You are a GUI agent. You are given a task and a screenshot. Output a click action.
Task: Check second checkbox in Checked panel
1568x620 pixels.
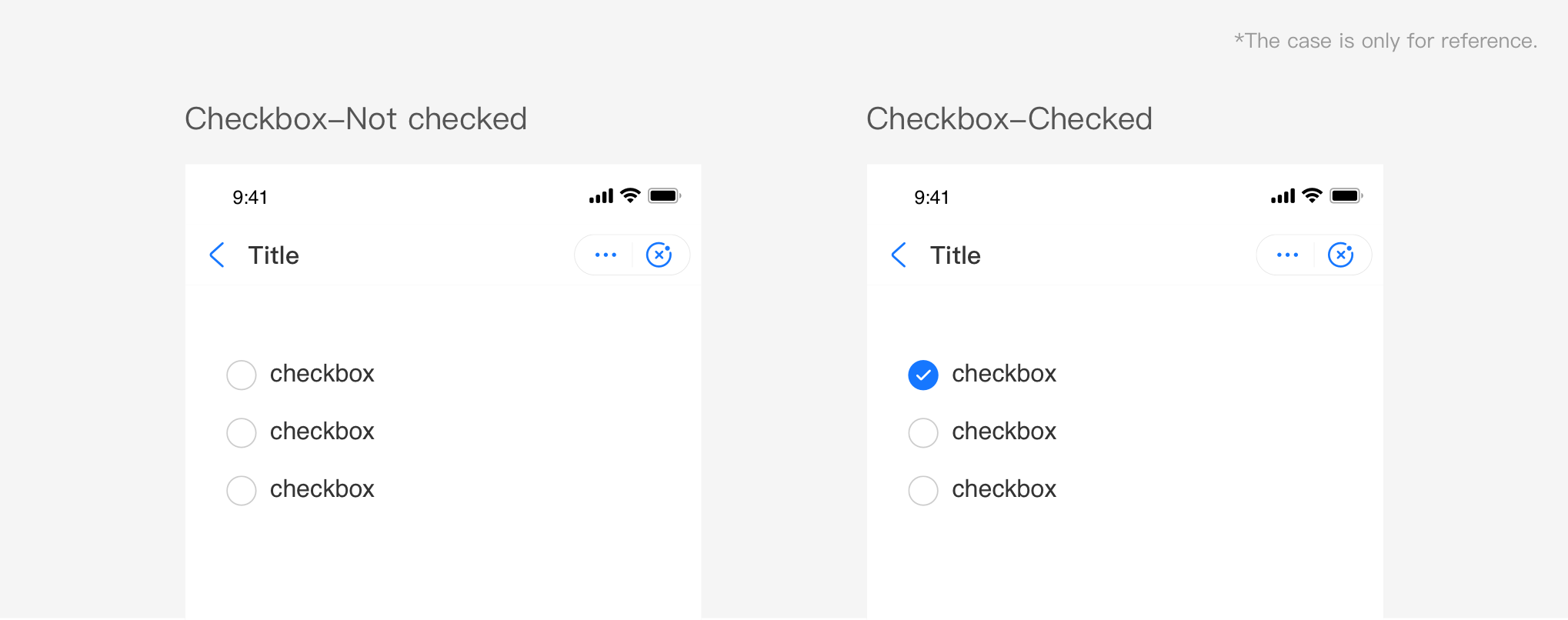click(x=923, y=432)
